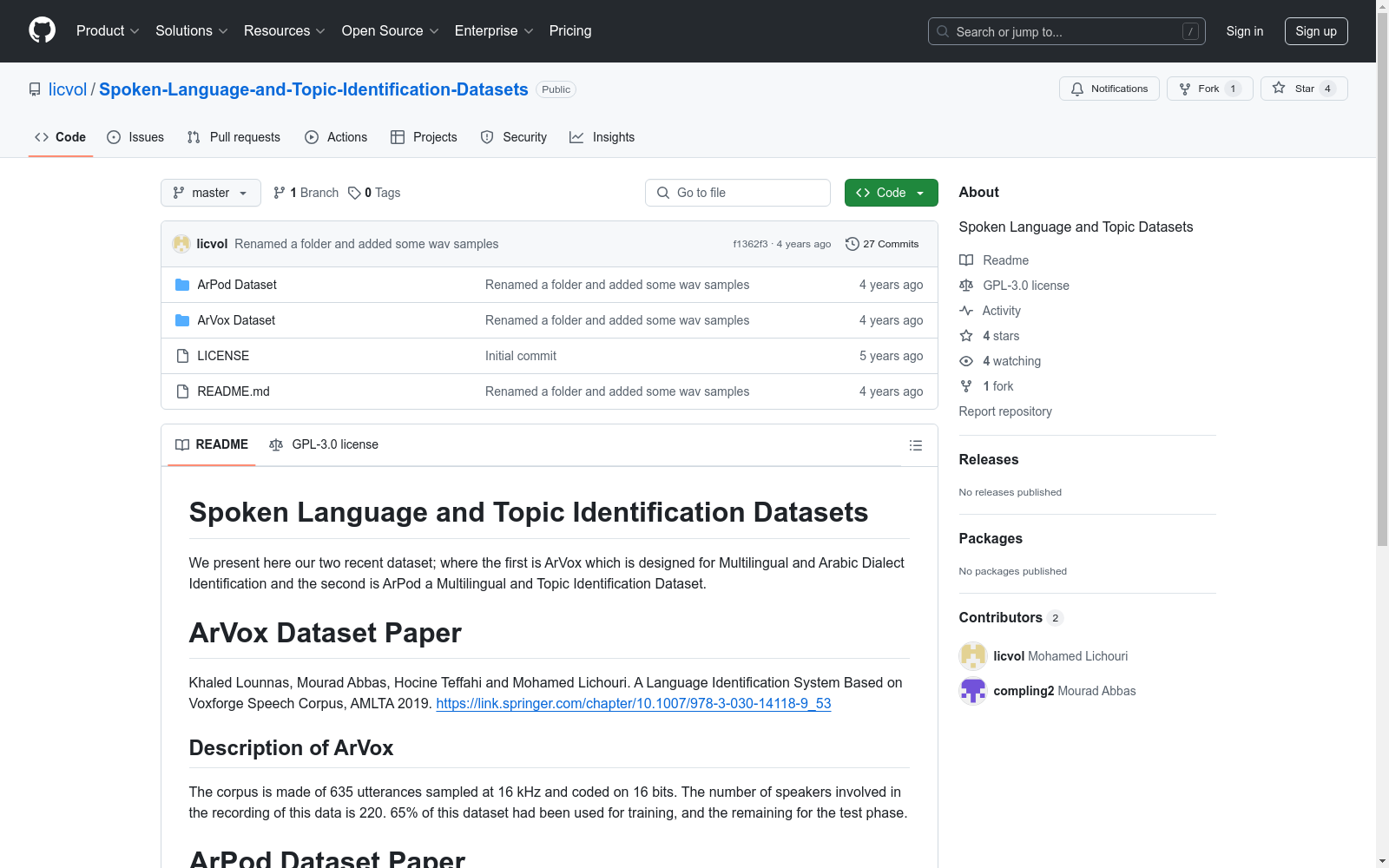View the repository Activity
The image size is (1389, 868).
(x=990, y=311)
